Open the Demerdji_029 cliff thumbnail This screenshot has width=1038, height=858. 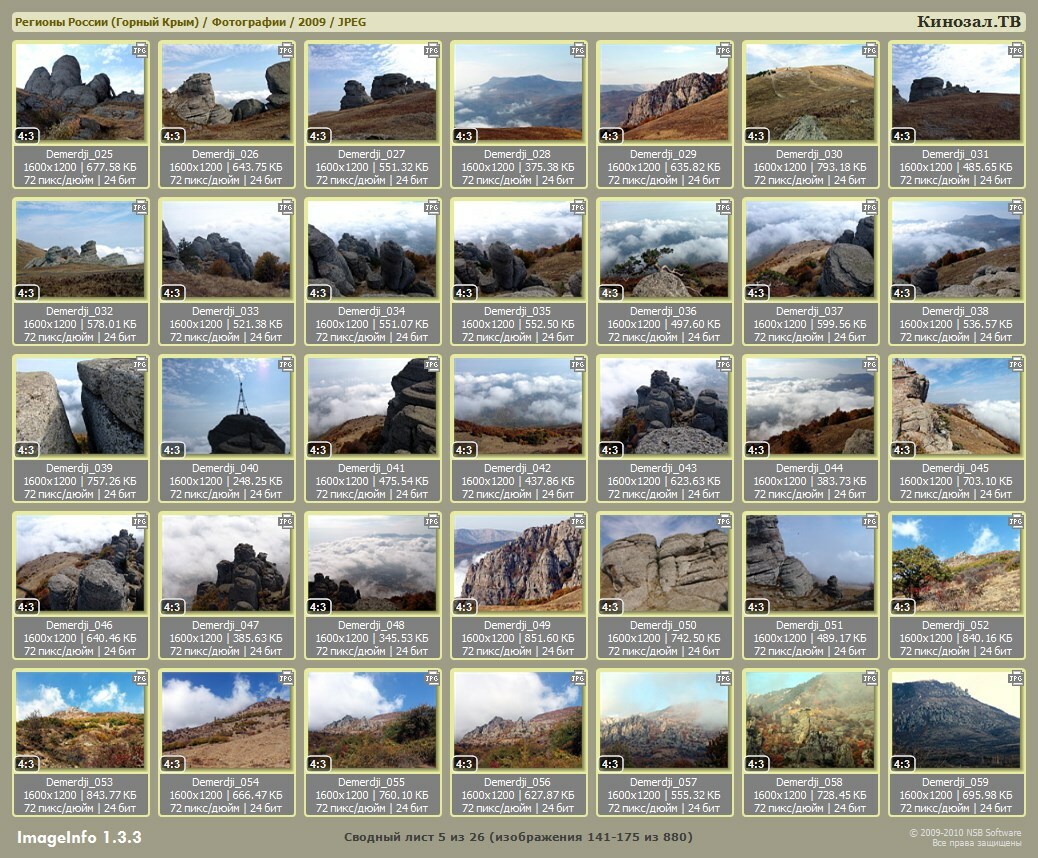(664, 92)
